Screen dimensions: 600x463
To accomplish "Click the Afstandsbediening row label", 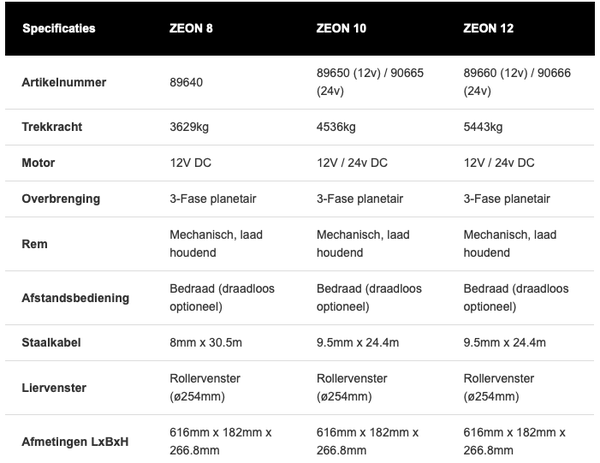I will pyautogui.click(x=75, y=297).
